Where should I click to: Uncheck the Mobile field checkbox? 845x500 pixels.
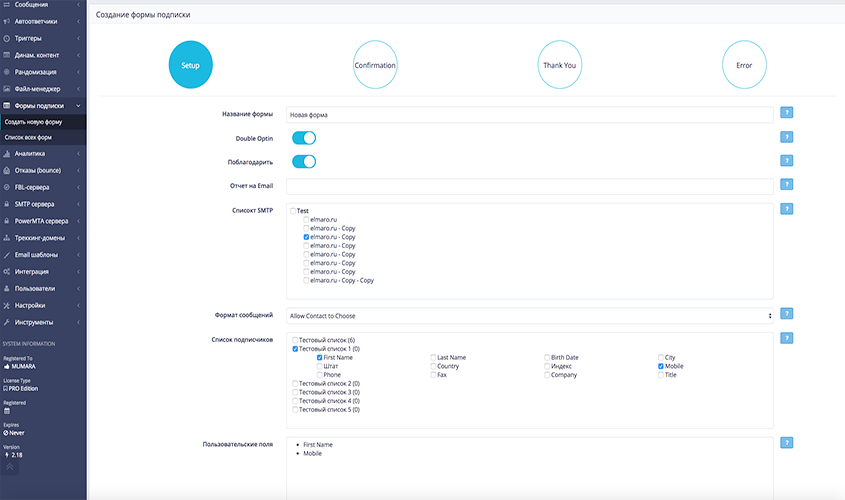pyautogui.click(x=661, y=366)
